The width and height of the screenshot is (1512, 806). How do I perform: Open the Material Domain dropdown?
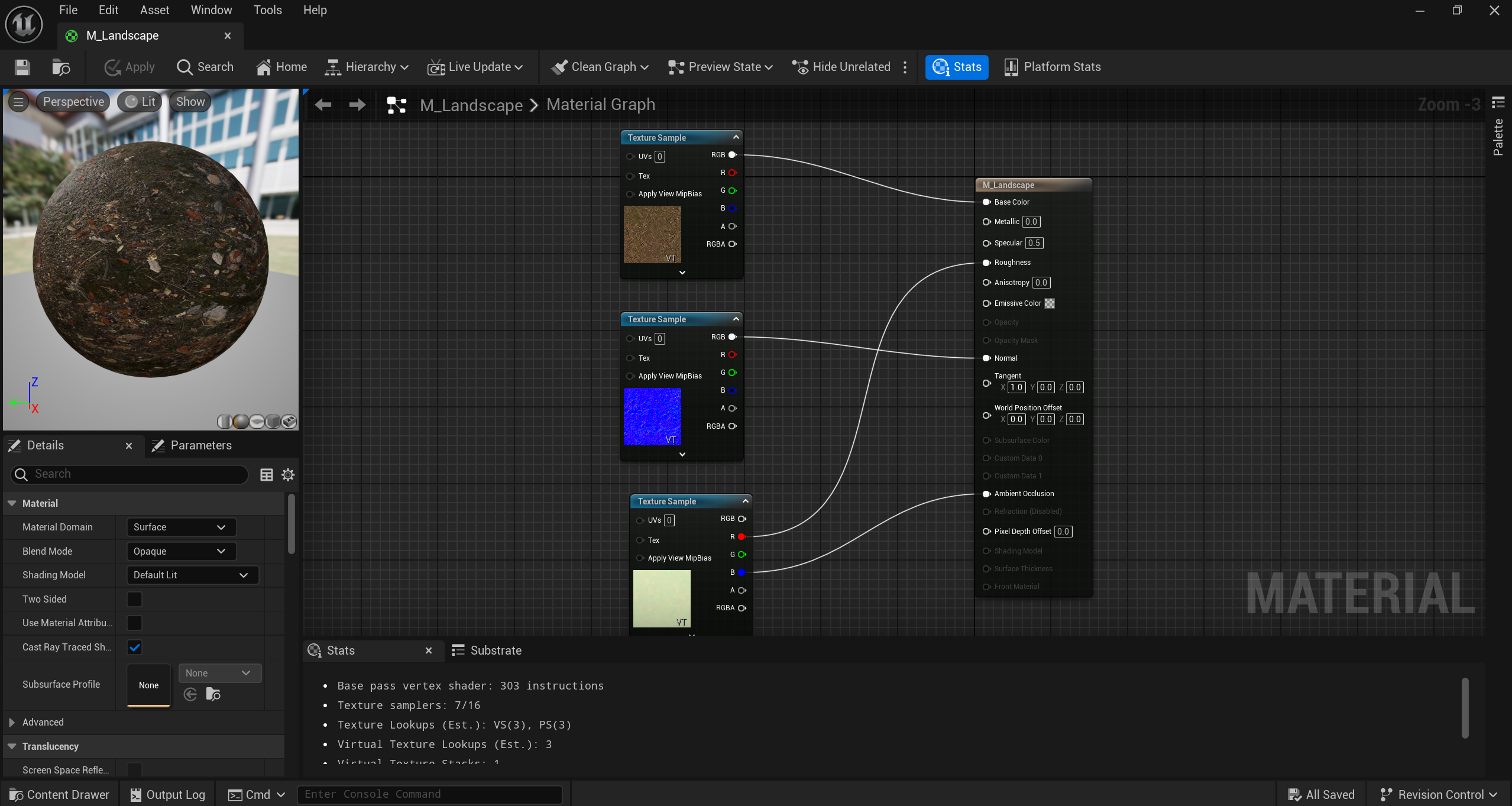[181, 527]
